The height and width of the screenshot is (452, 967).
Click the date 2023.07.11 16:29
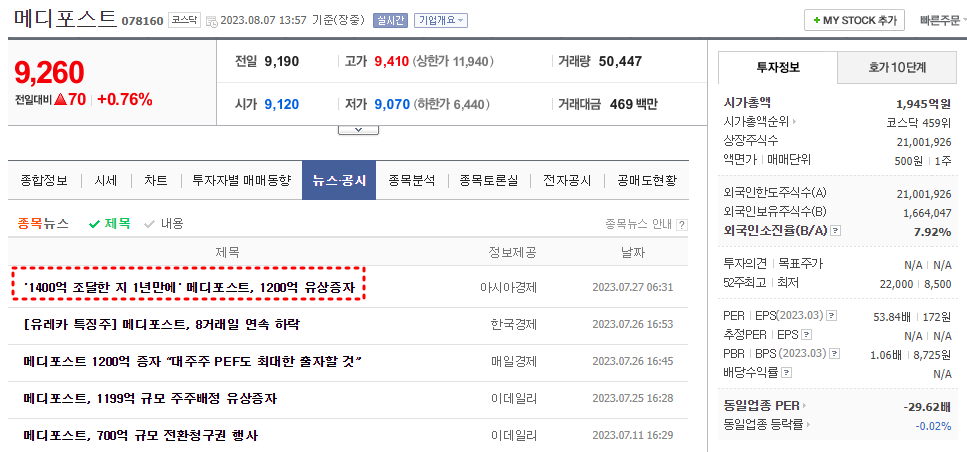(x=632, y=435)
